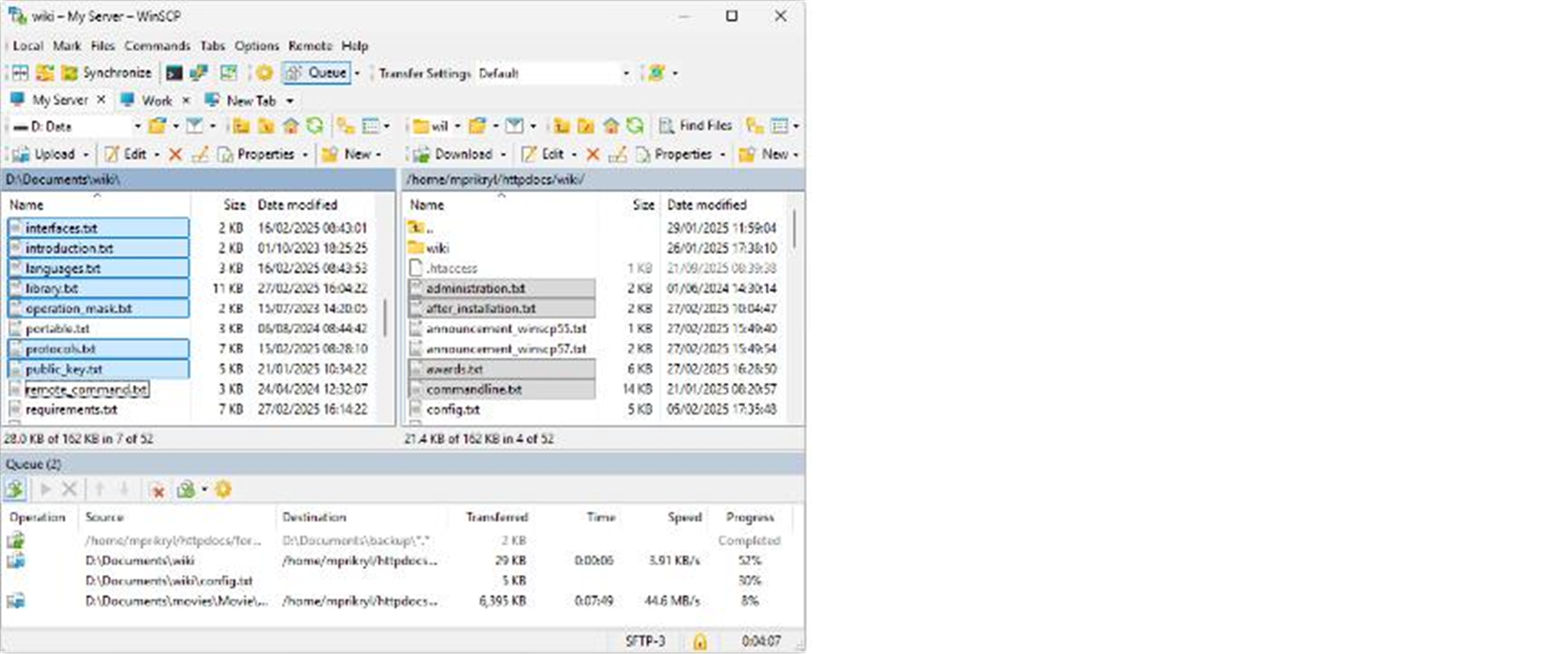Open the remote wiki folder row

click(438, 248)
